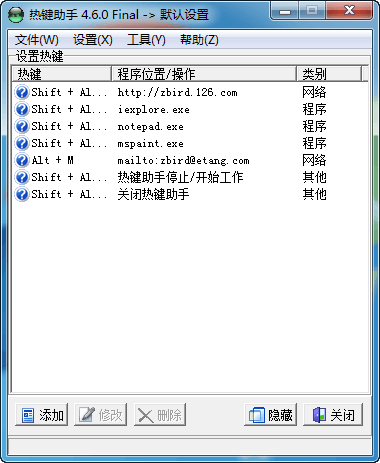Click the green app icon in title bar
Image resolution: width=380 pixels, height=463 pixels.
(x=16, y=14)
